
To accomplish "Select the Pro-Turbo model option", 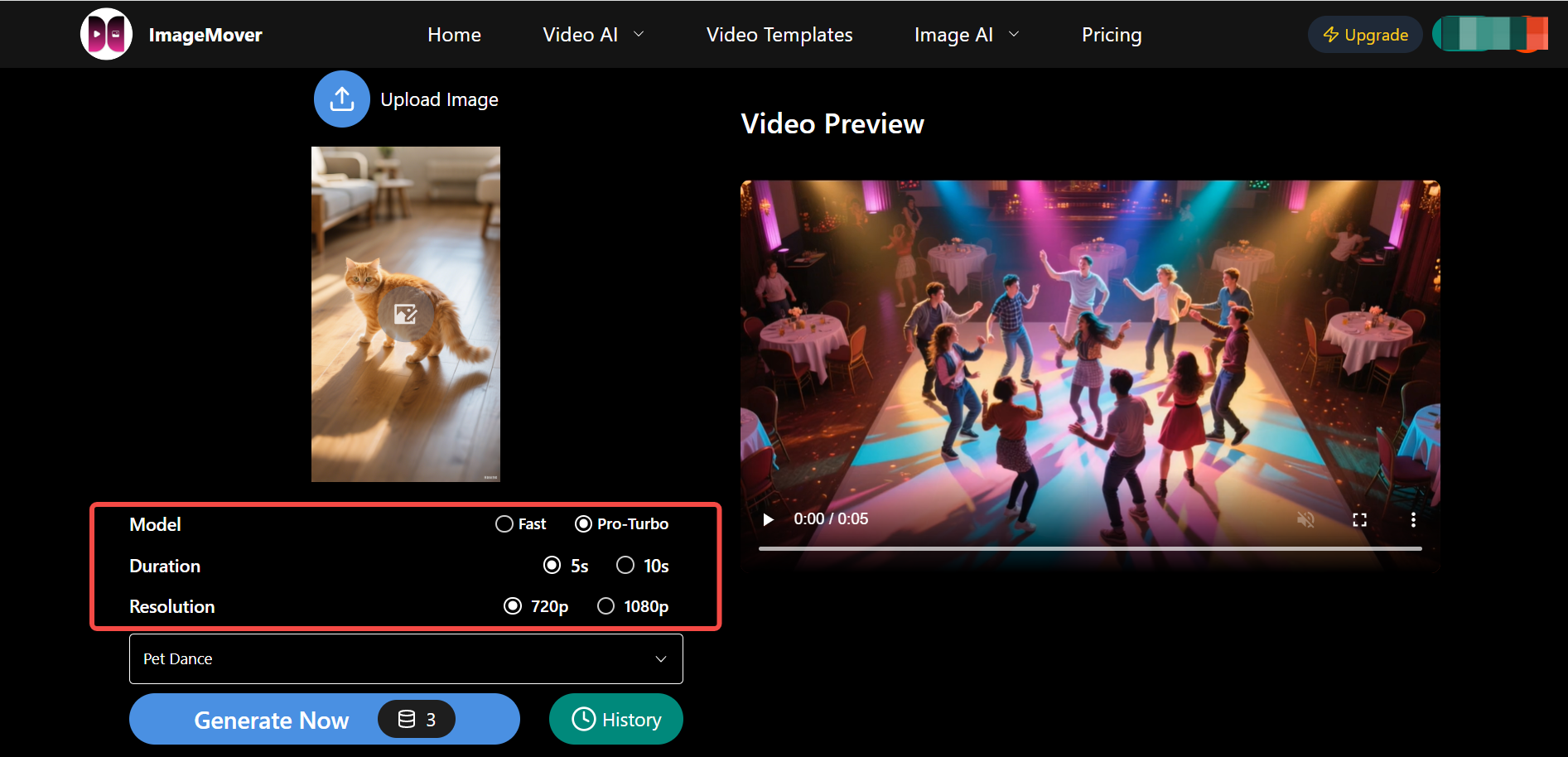I will 622,524.
